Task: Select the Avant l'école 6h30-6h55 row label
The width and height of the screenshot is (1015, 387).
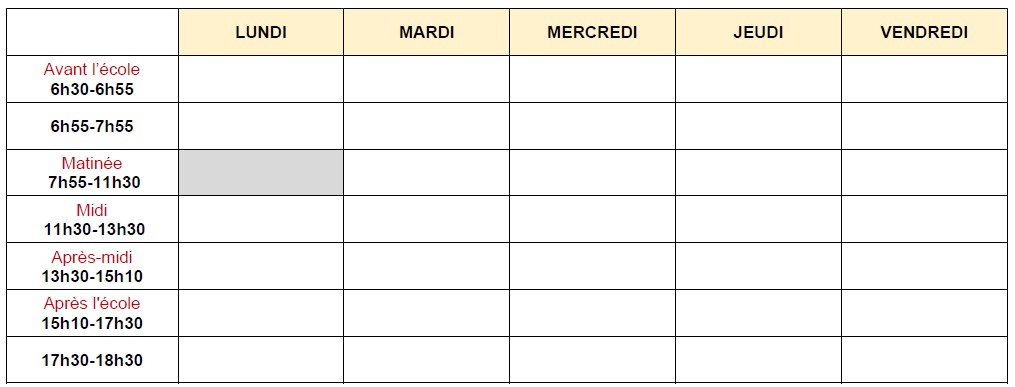Action: click(92, 79)
